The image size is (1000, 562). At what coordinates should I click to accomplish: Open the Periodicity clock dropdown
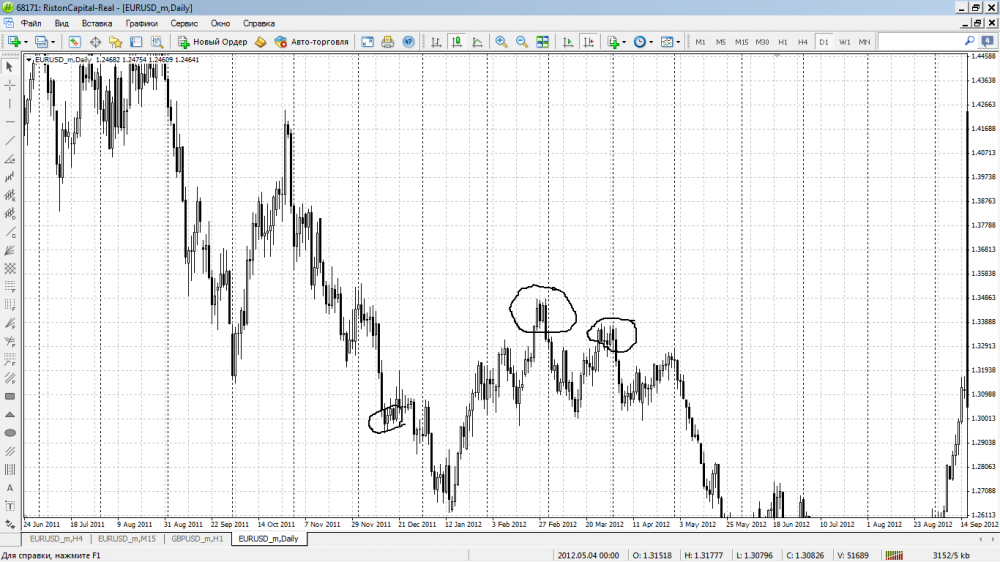(643, 42)
